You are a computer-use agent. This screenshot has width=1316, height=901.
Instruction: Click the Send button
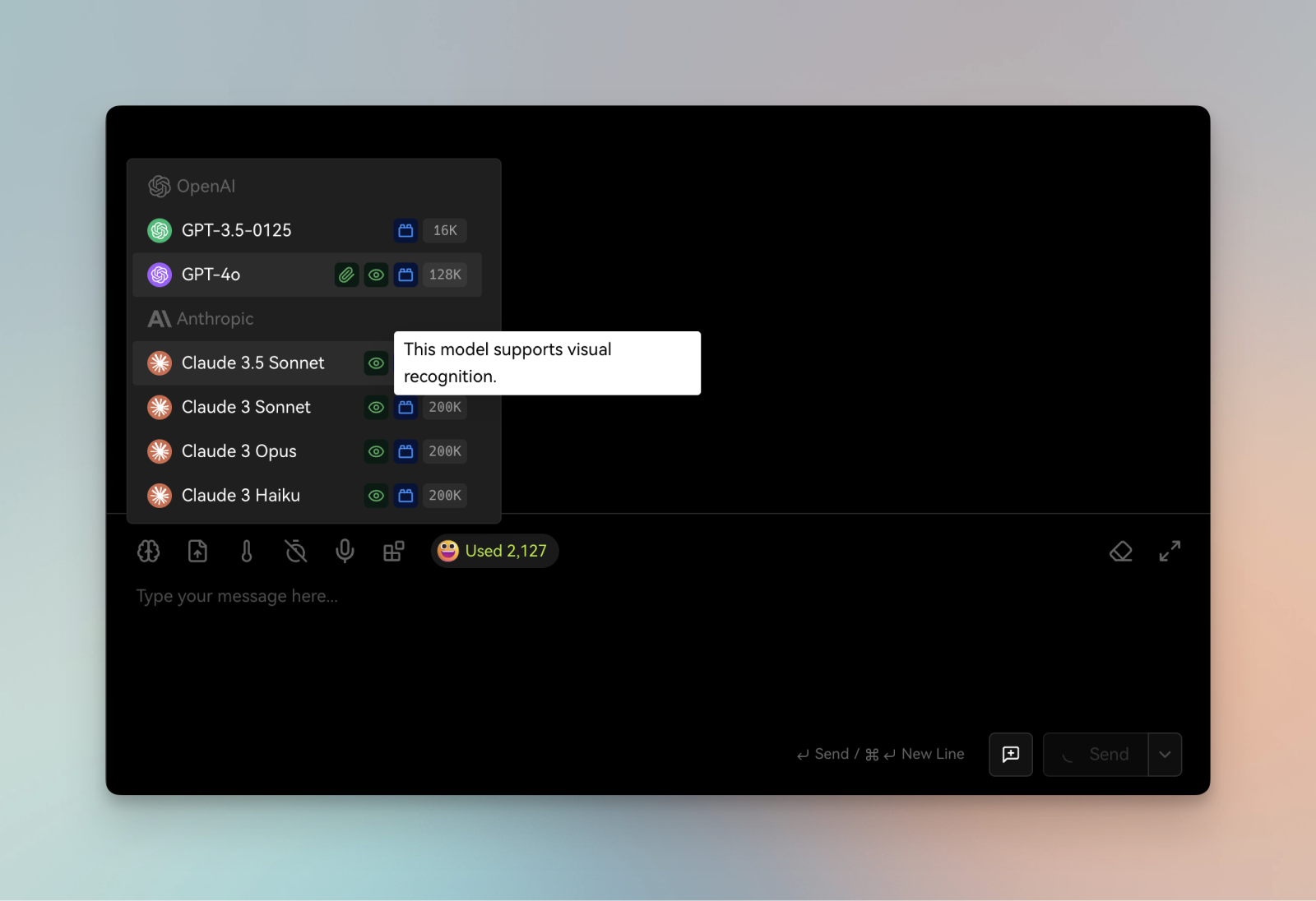point(1096,755)
